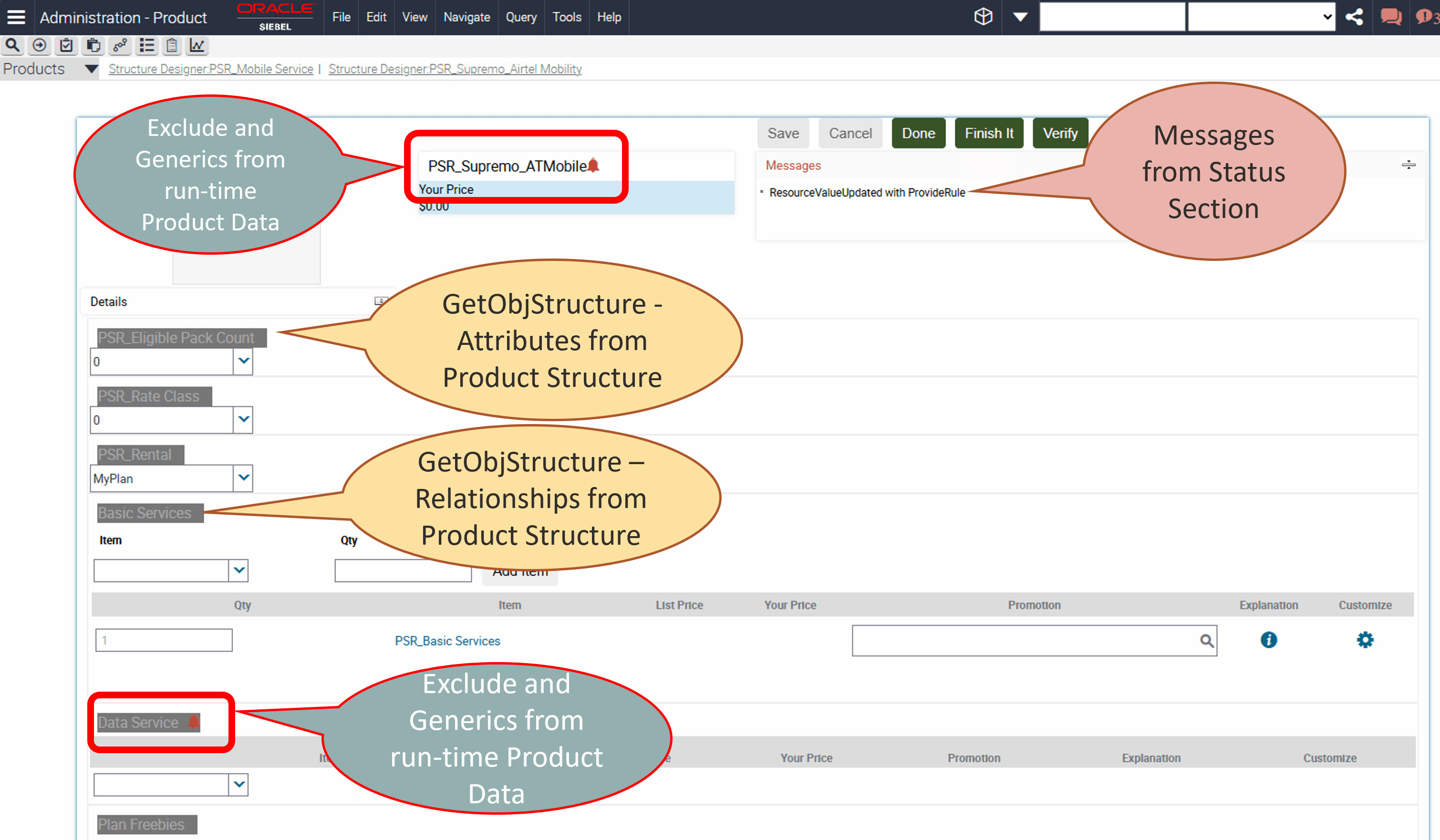Open the Help menu
Image resolution: width=1440 pixels, height=840 pixels.
[x=609, y=17]
